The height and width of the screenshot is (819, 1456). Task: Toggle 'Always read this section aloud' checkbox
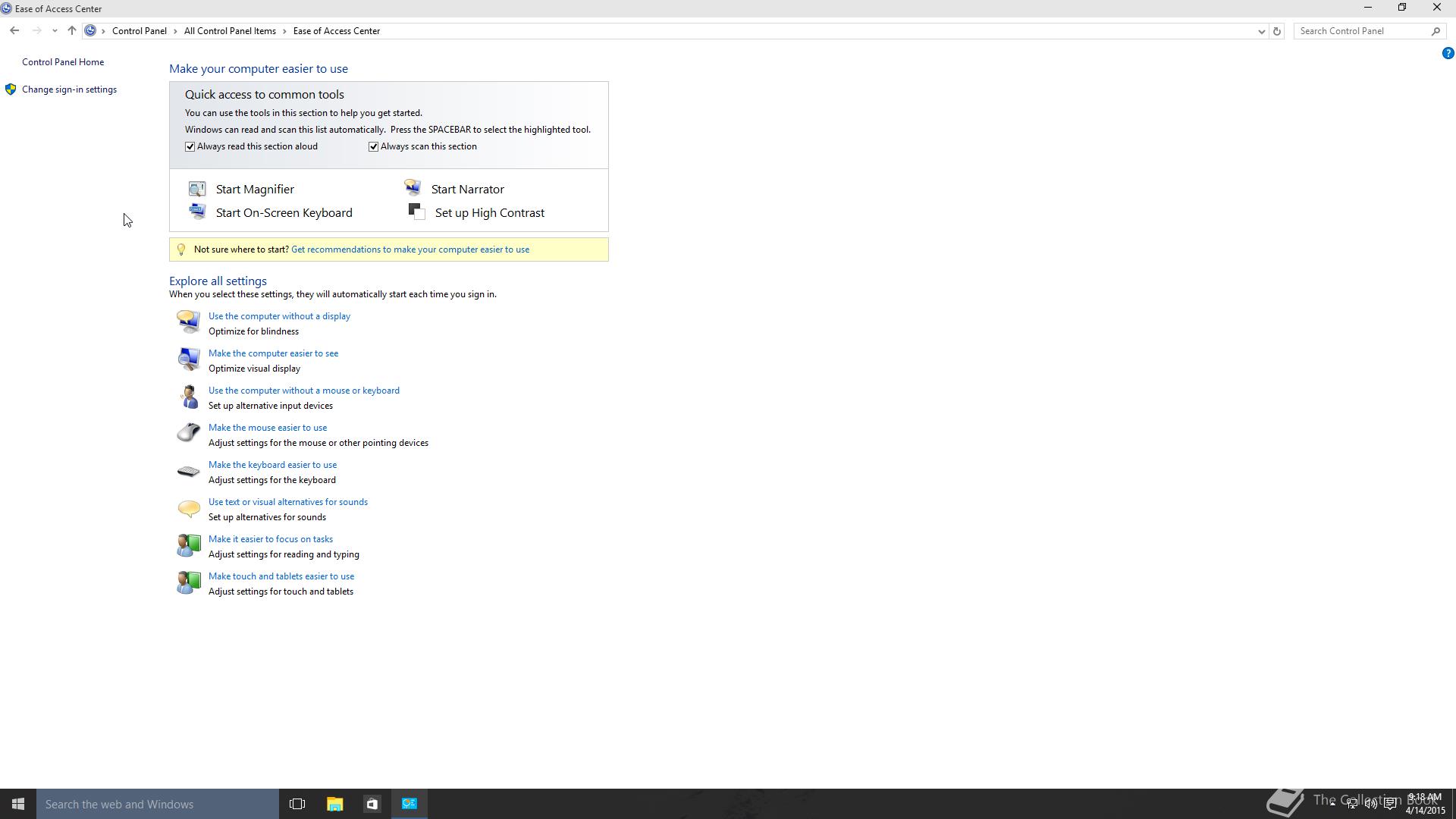pos(190,146)
